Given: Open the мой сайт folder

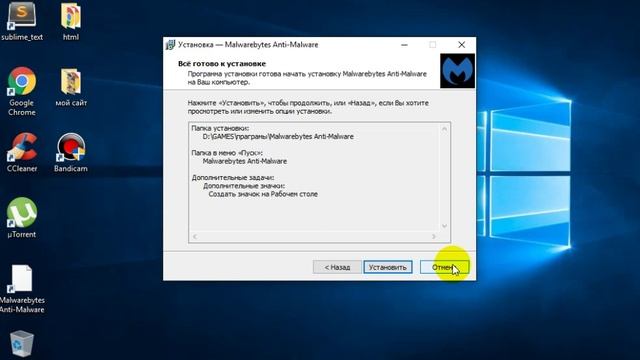Looking at the screenshot, I should [71, 87].
